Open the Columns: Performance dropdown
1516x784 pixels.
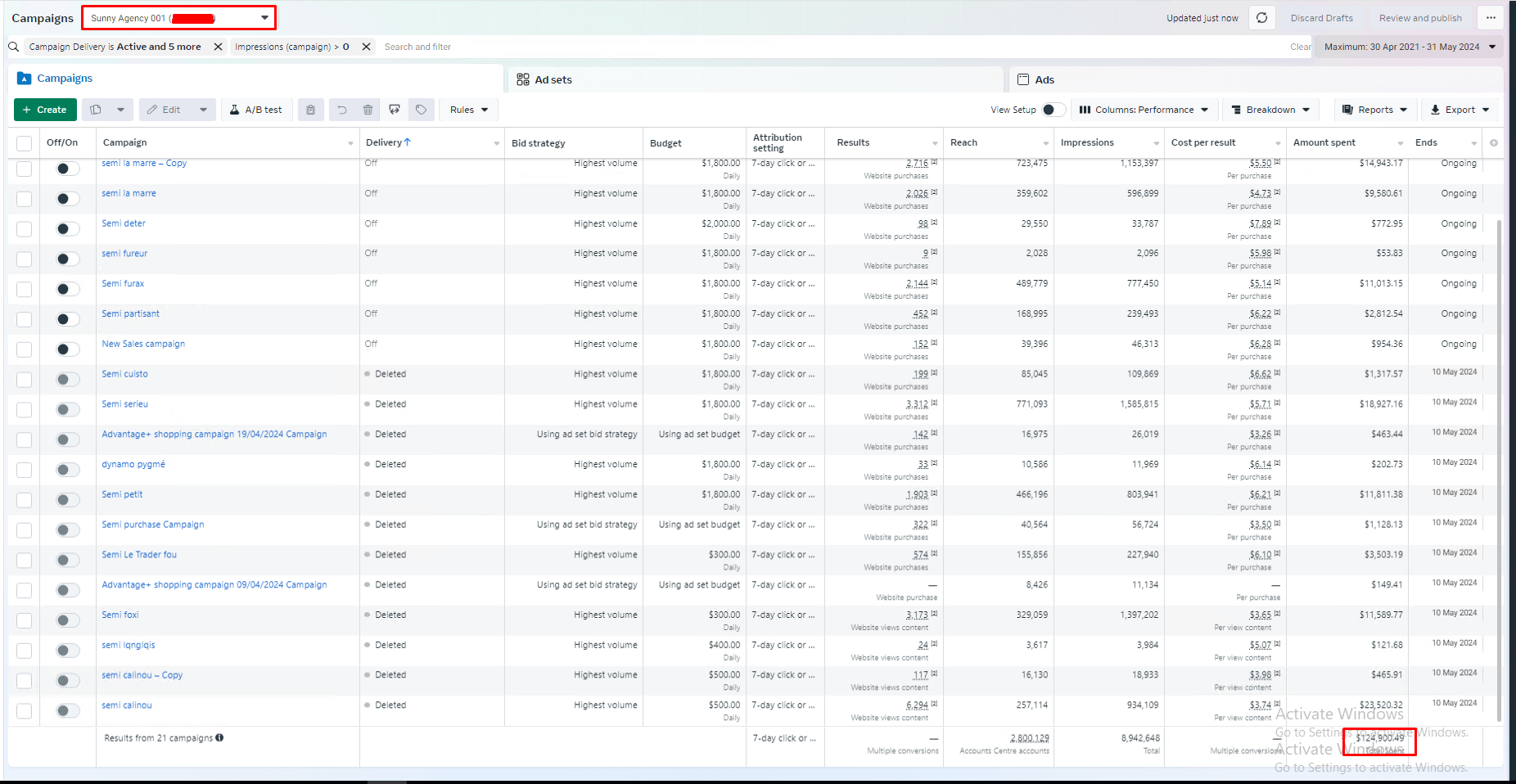click(x=1144, y=110)
